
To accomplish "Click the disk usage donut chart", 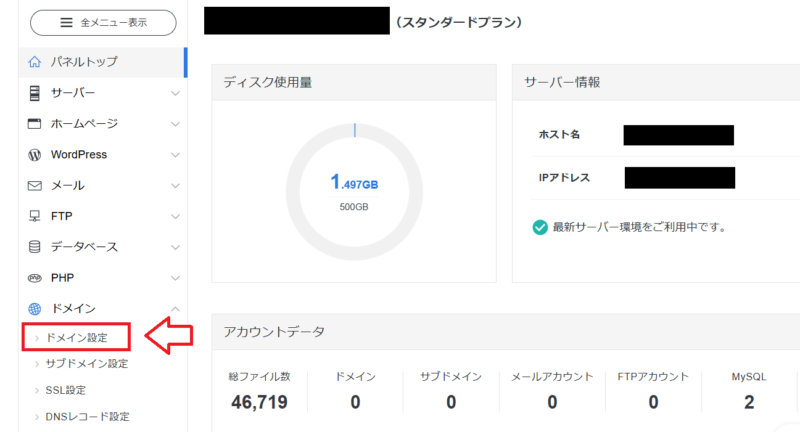I will pyautogui.click(x=354, y=192).
